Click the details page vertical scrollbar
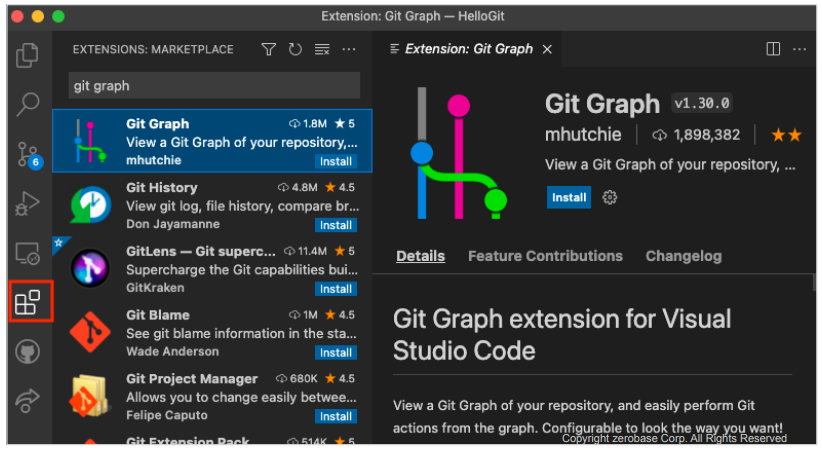 tap(814, 282)
